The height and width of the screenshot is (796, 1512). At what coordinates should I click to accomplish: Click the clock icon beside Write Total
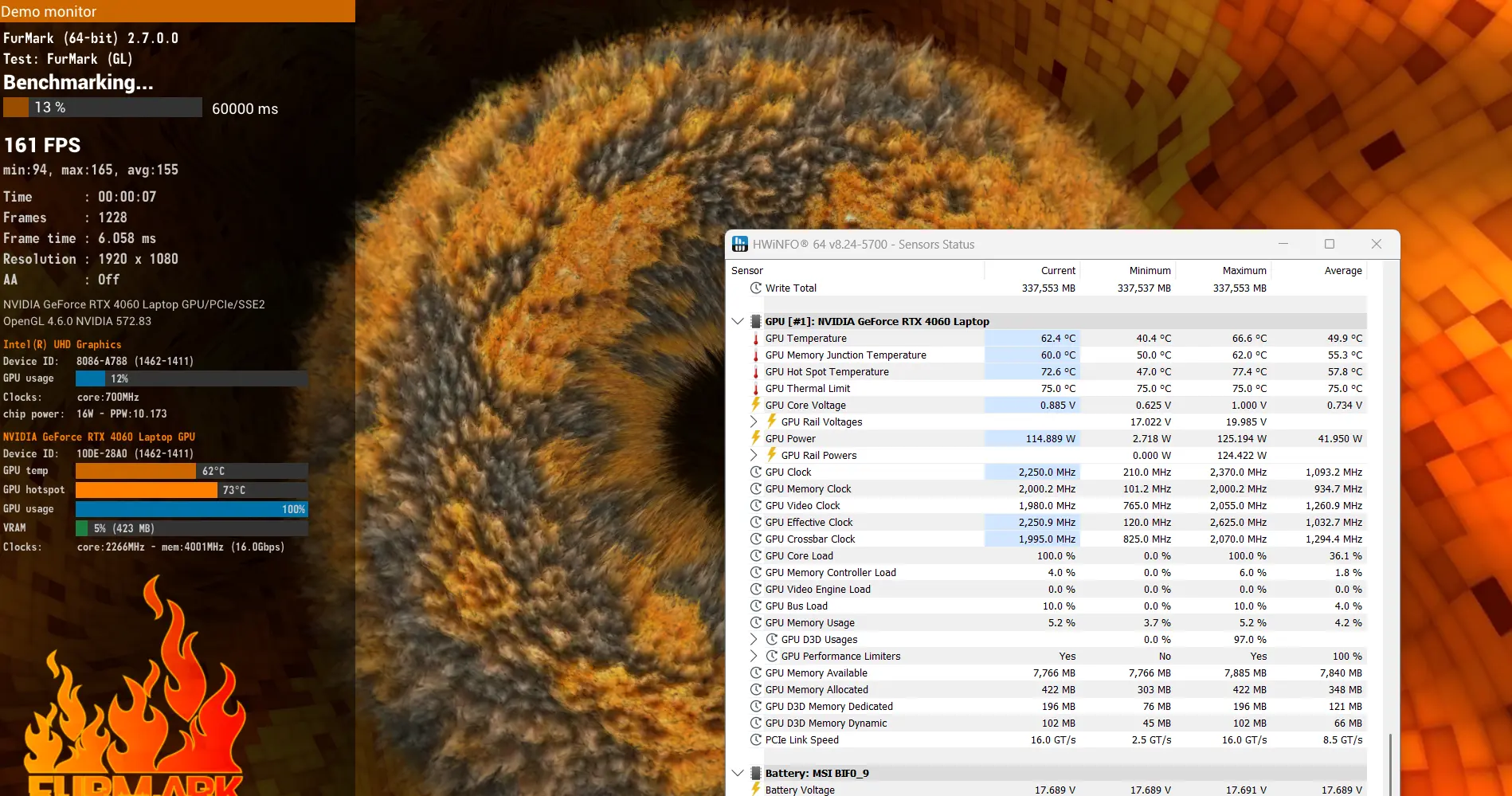pos(756,288)
